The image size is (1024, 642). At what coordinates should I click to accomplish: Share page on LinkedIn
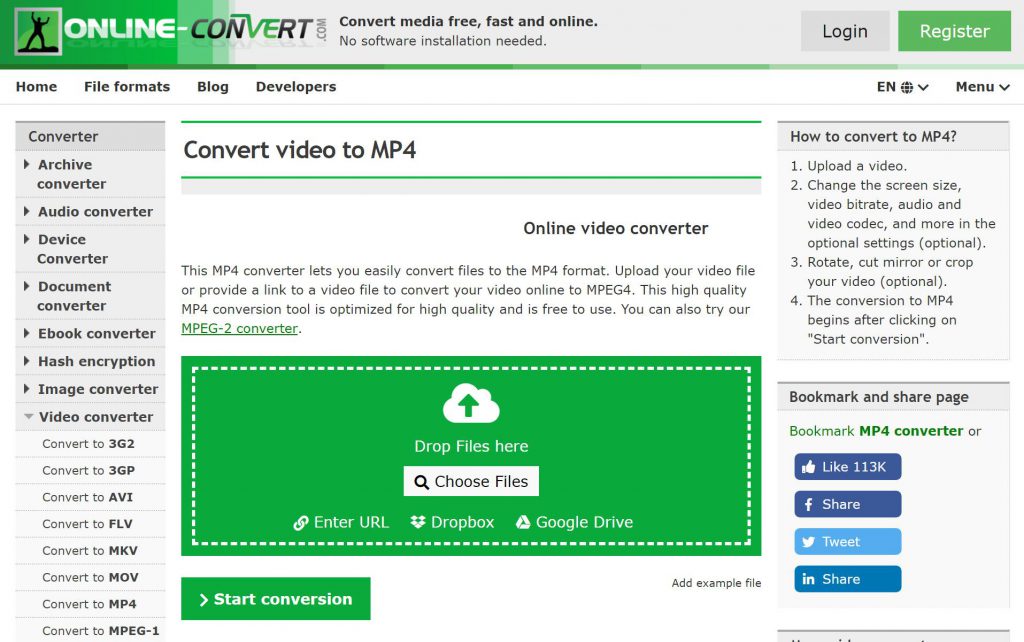coord(848,579)
